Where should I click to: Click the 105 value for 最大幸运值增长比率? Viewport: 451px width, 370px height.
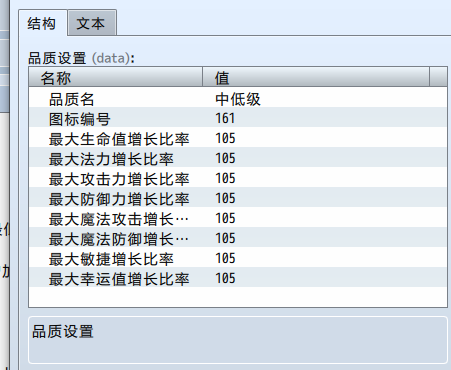225,278
